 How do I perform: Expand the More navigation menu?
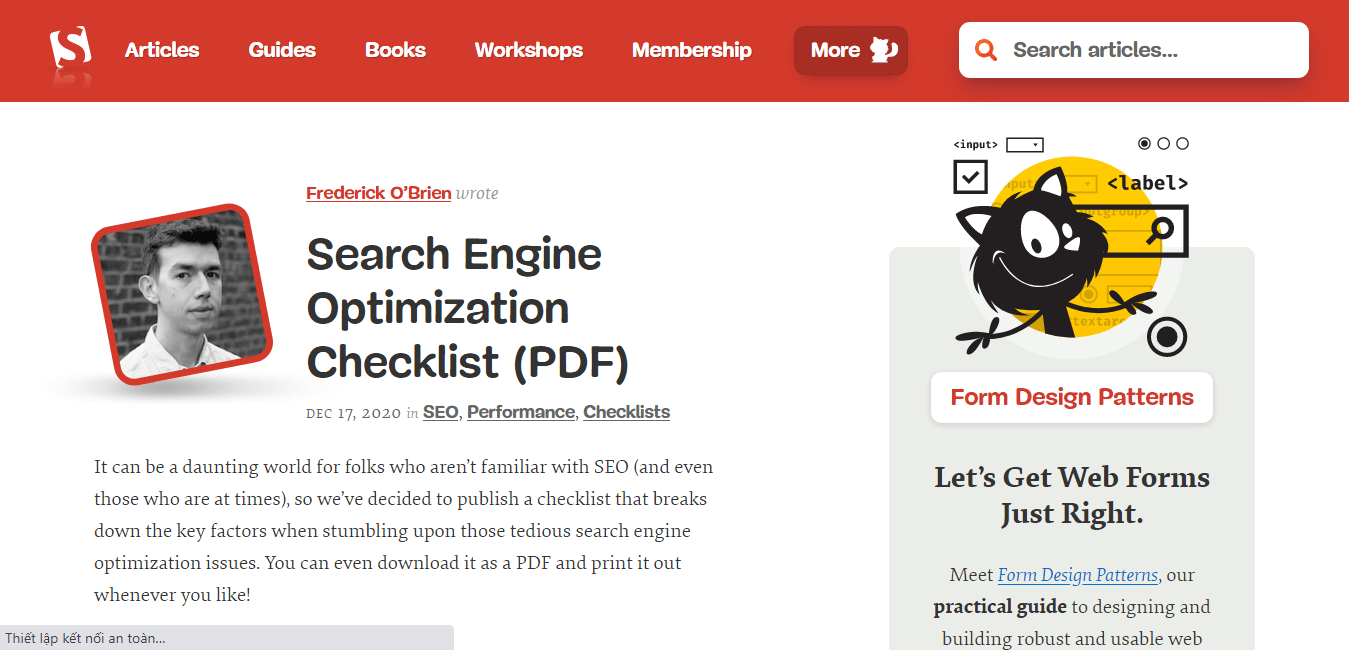850,50
